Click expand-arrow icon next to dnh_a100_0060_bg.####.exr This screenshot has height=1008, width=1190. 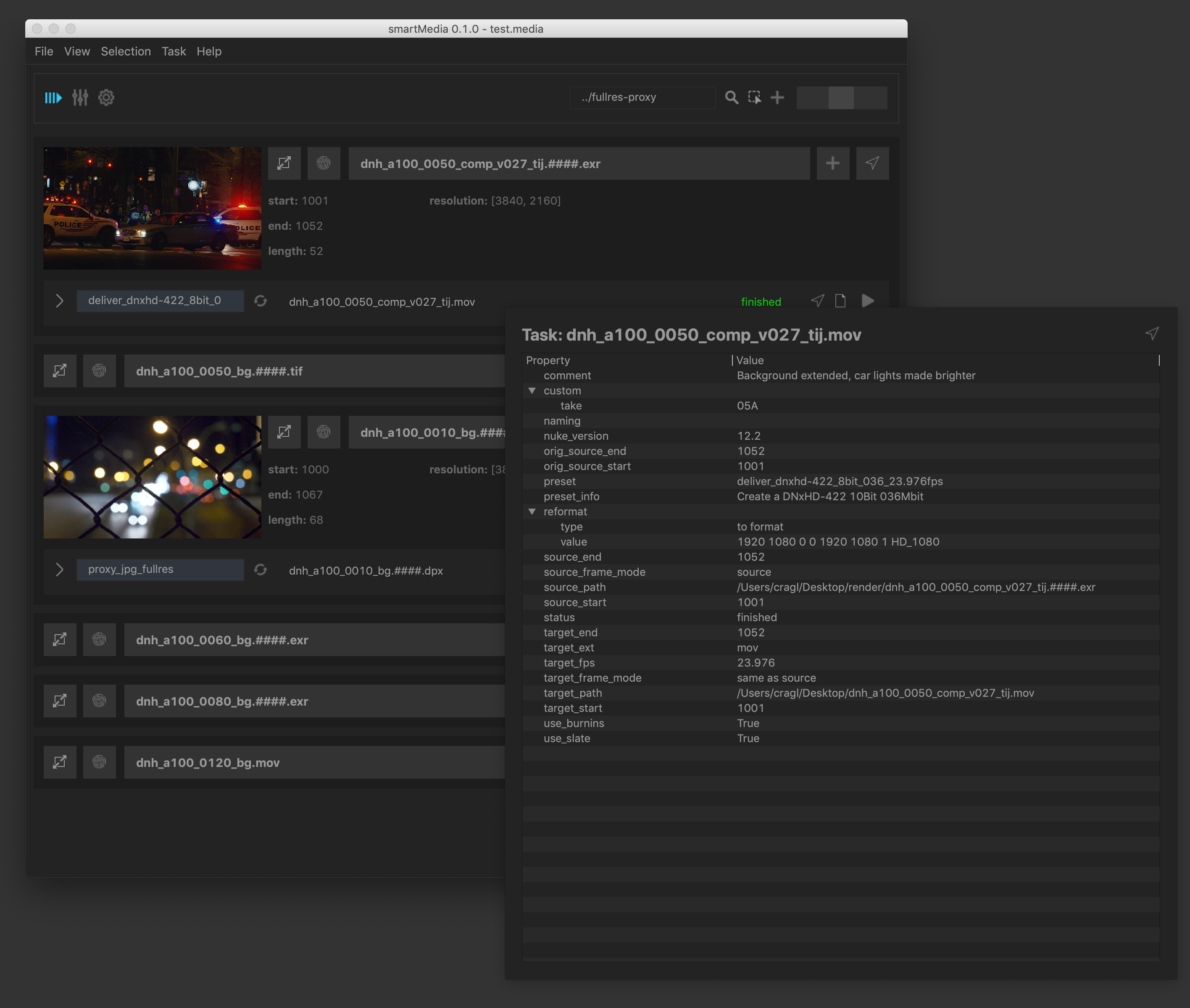60,640
